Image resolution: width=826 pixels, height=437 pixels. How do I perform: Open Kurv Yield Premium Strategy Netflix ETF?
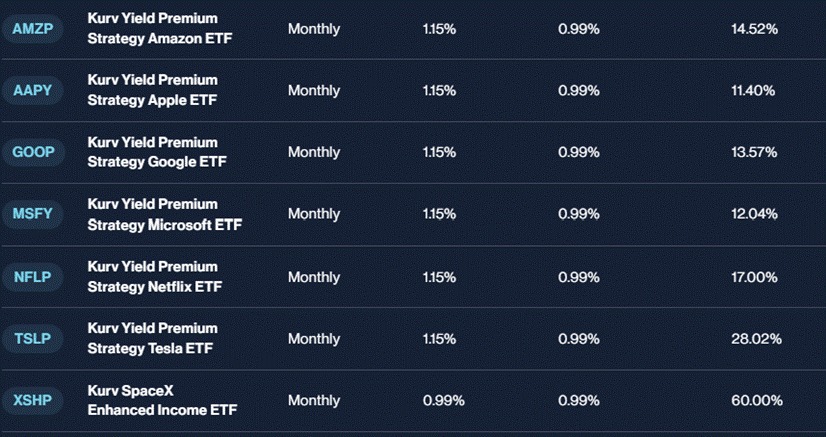click(x=155, y=277)
